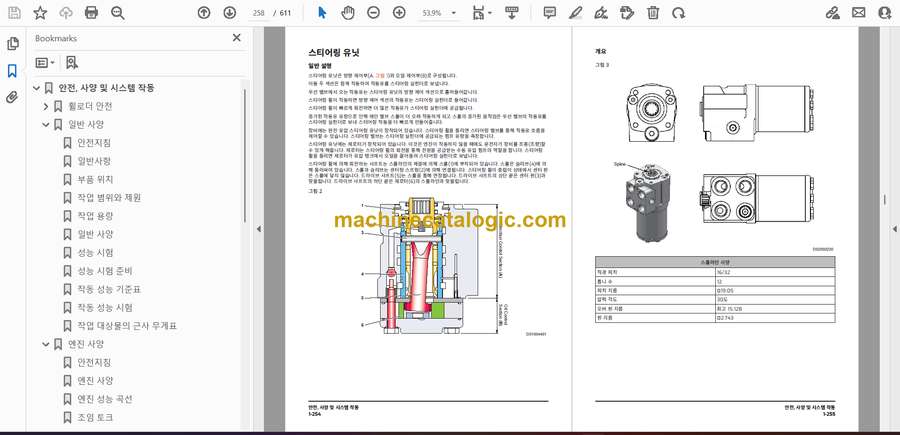Click the scrolling mode keyboard icon
Screen dimensions: 900x435
click(512, 13)
